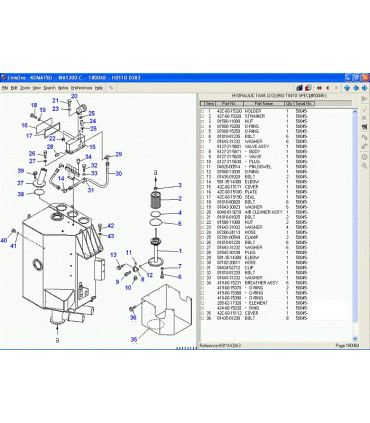Open the Zoom menu
Image resolution: width=370 pixels, height=423 pixels.
pos(25,88)
